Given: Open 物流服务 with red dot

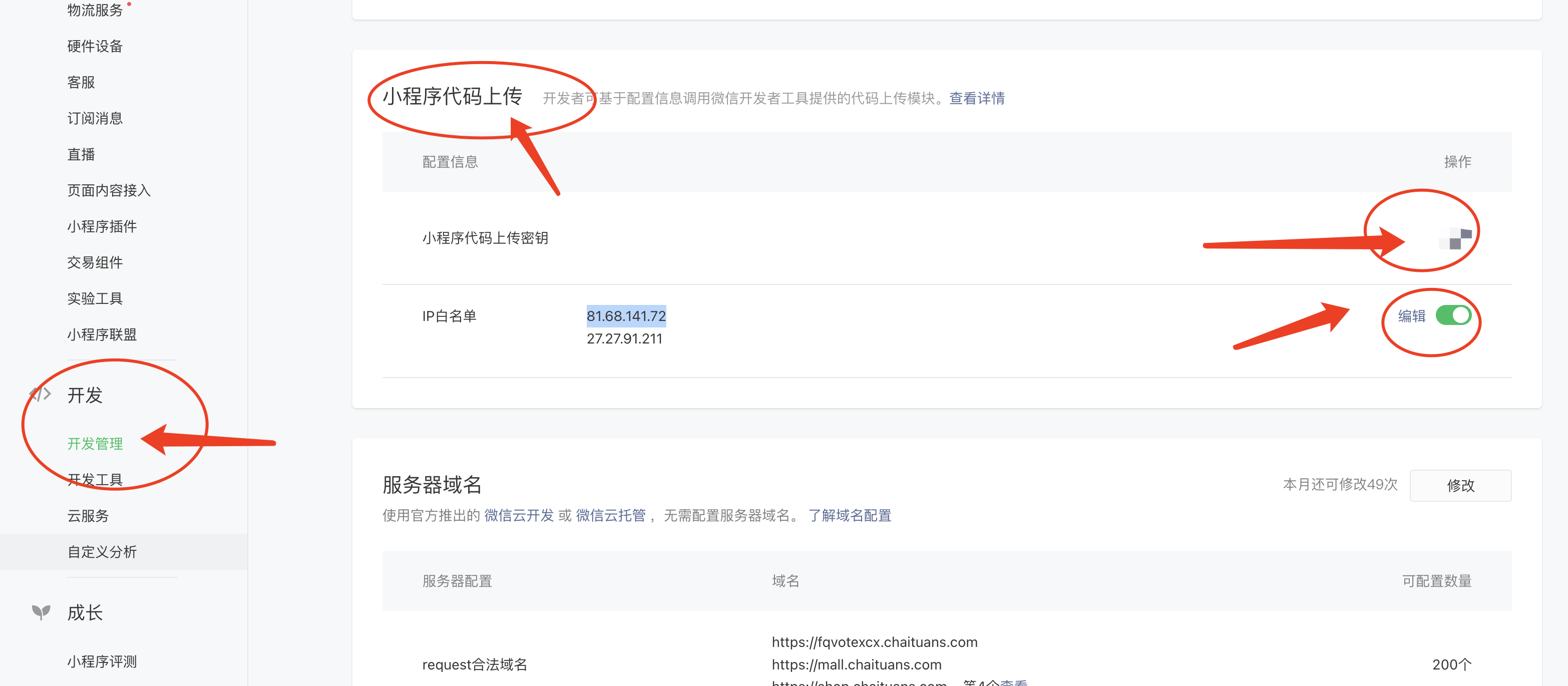Looking at the screenshot, I should tap(95, 11).
